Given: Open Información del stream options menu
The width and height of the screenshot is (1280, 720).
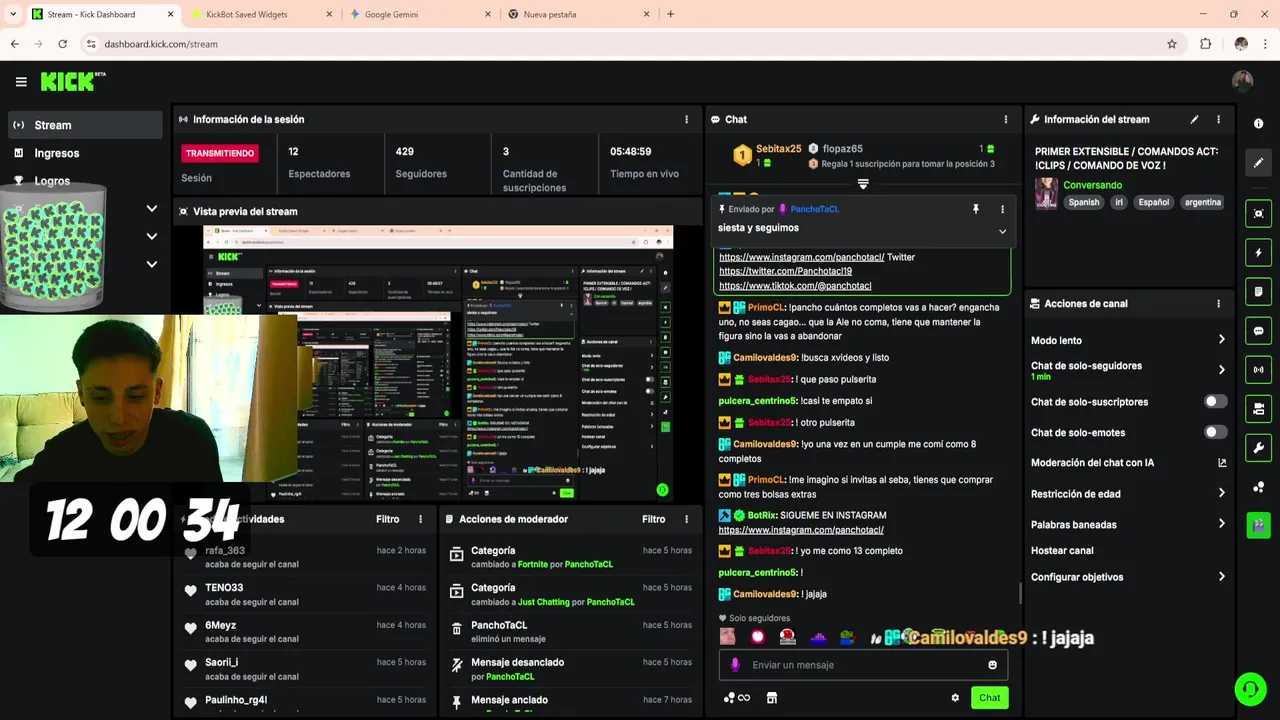Looking at the screenshot, I should coord(1218,119).
